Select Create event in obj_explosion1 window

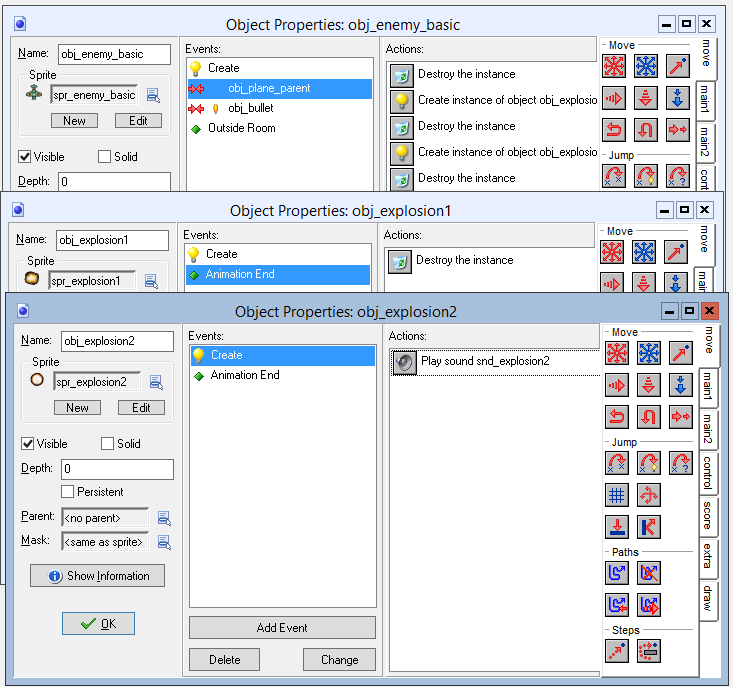pos(278,254)
